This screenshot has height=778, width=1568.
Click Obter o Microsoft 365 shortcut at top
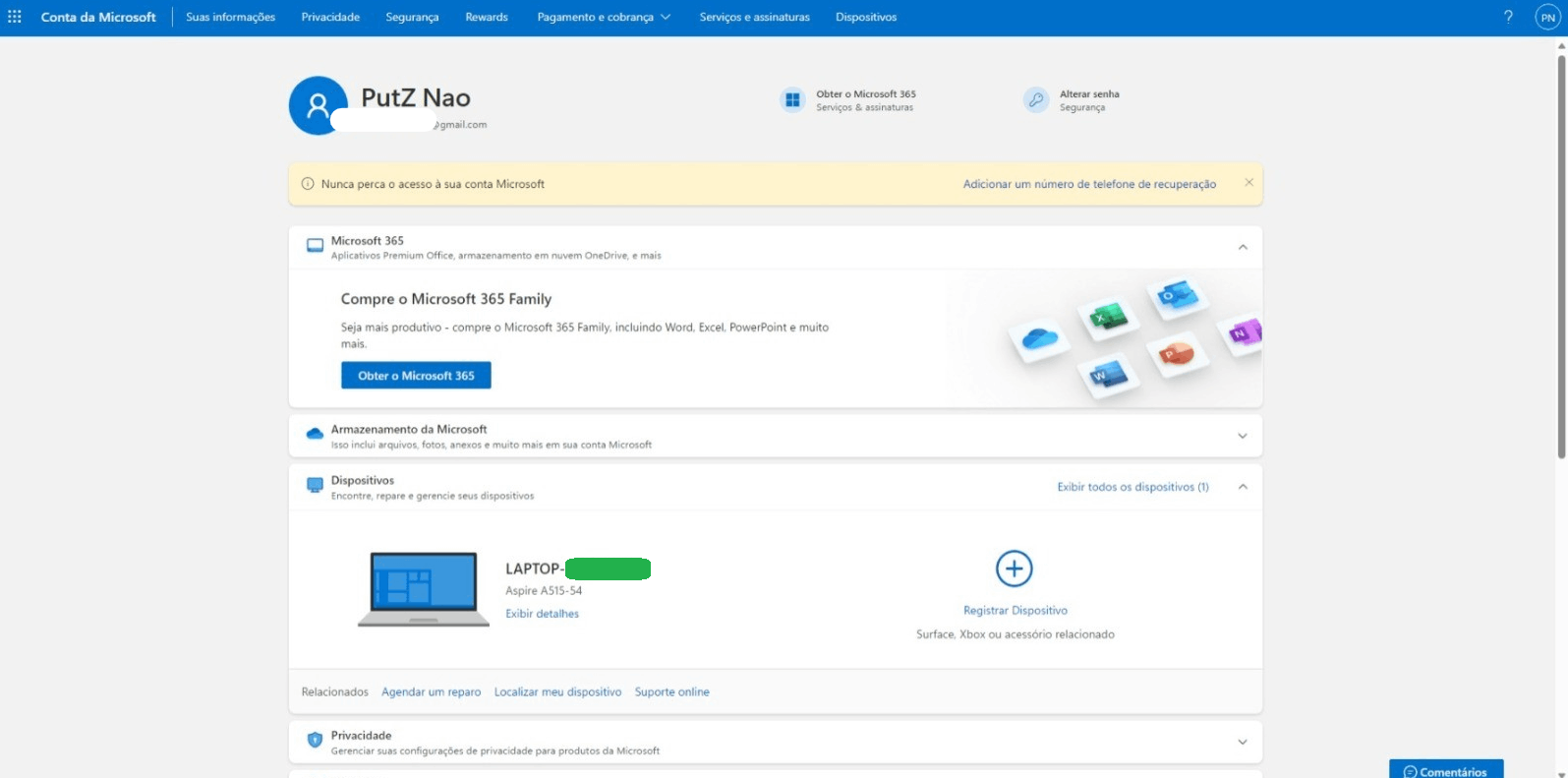click(x=865, y=94)
